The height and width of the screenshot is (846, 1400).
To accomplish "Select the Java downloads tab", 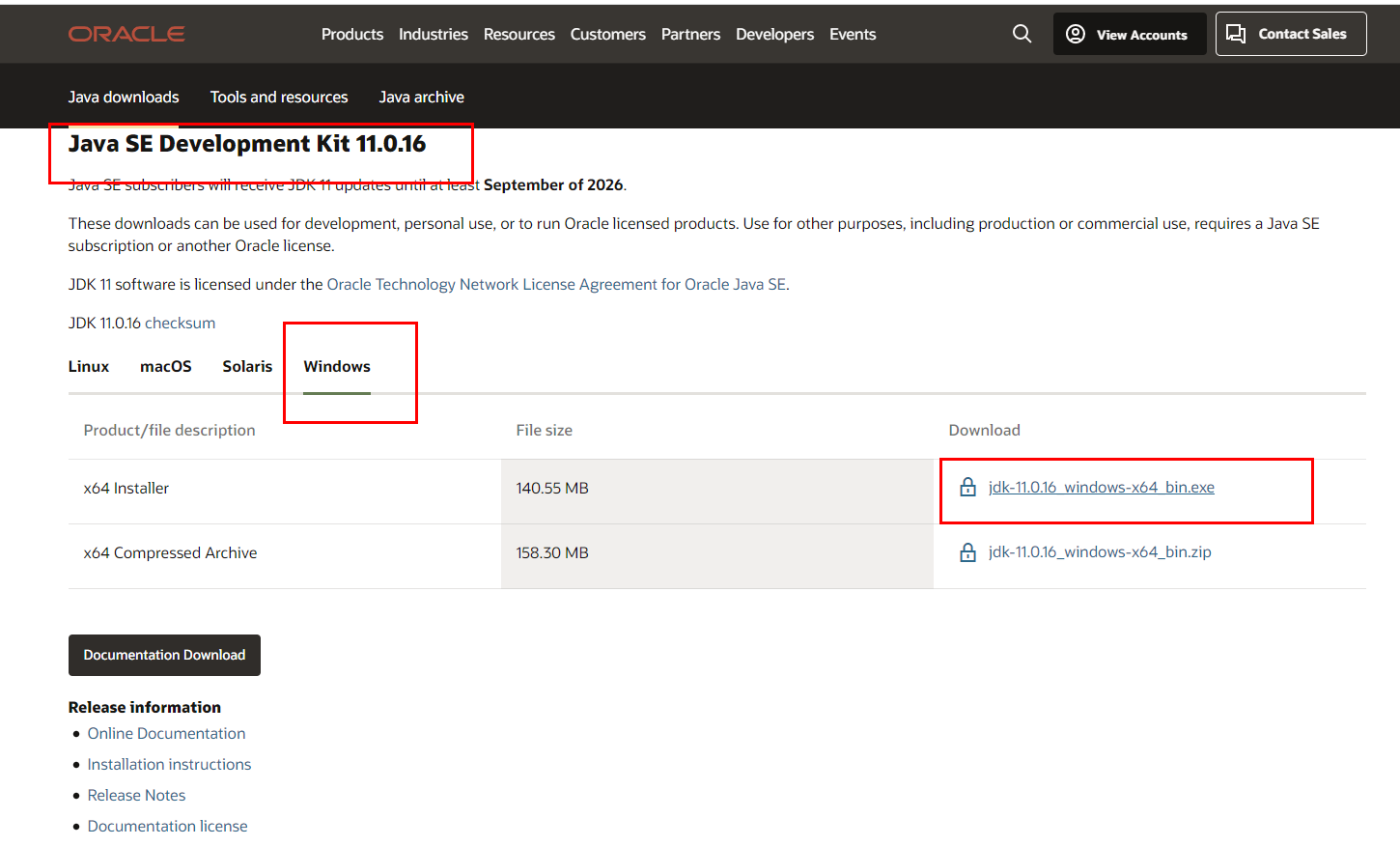I will [124, 97].
